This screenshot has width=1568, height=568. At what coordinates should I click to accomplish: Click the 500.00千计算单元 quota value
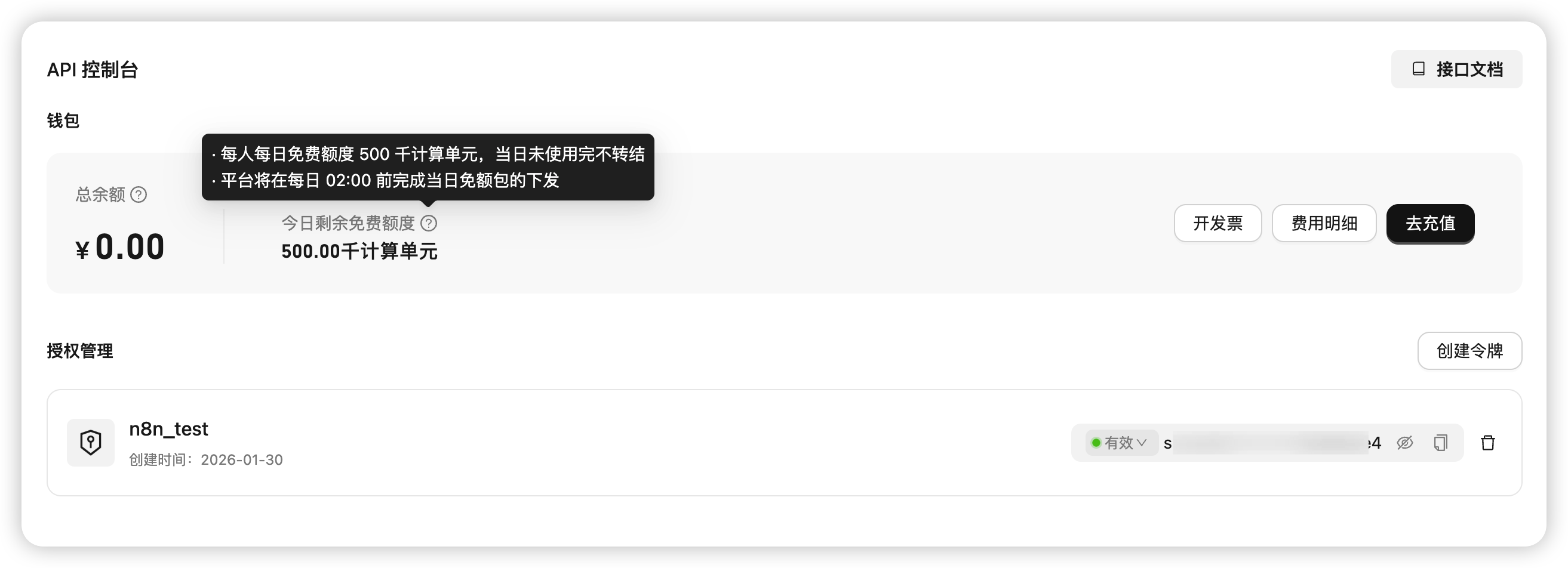359,251
